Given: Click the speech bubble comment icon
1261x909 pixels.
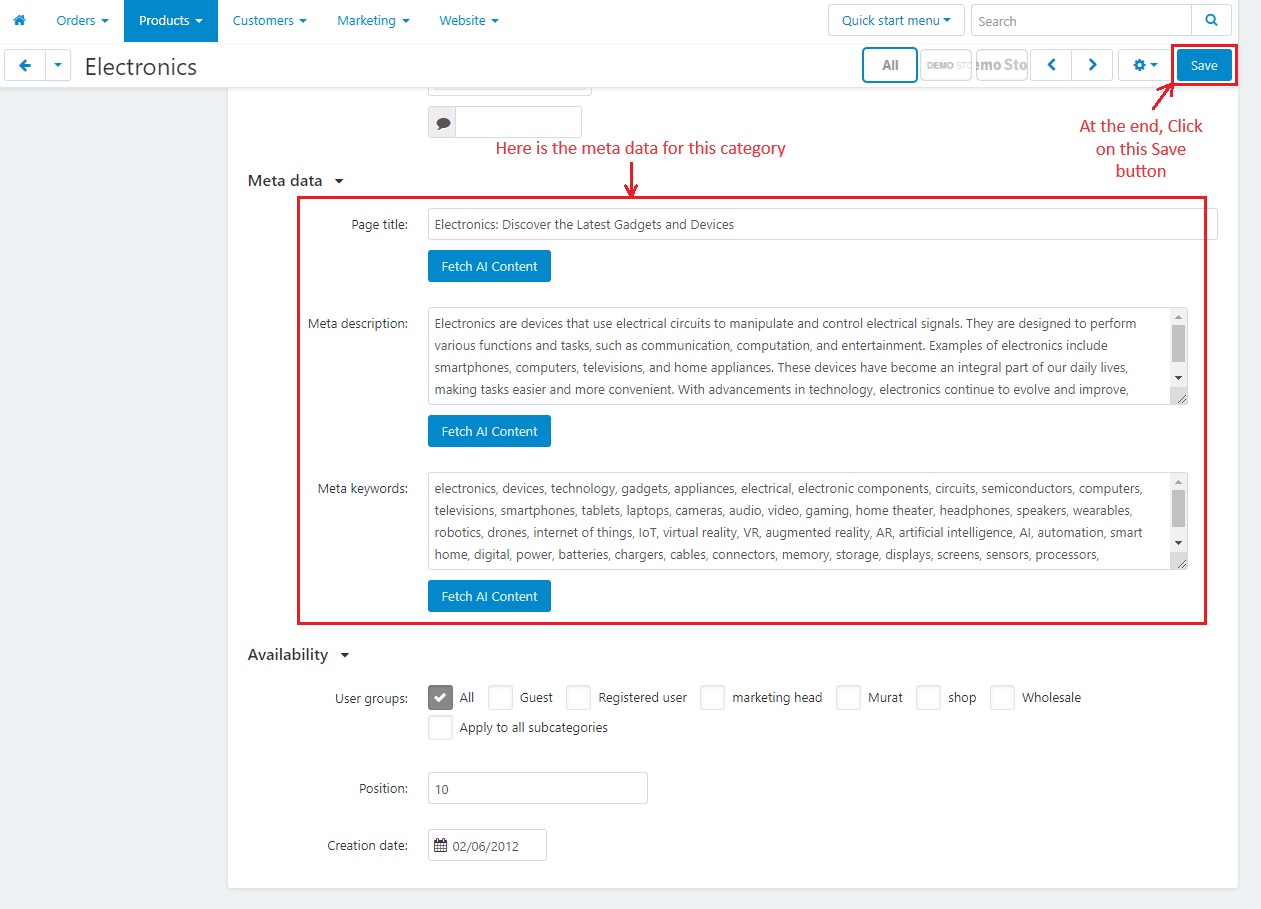Looking at the screenshot, I should [x=442, y=123].
